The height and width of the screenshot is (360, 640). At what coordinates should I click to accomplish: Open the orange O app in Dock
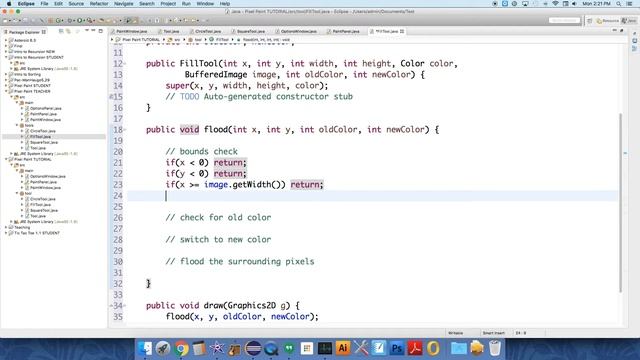point(433,348)
